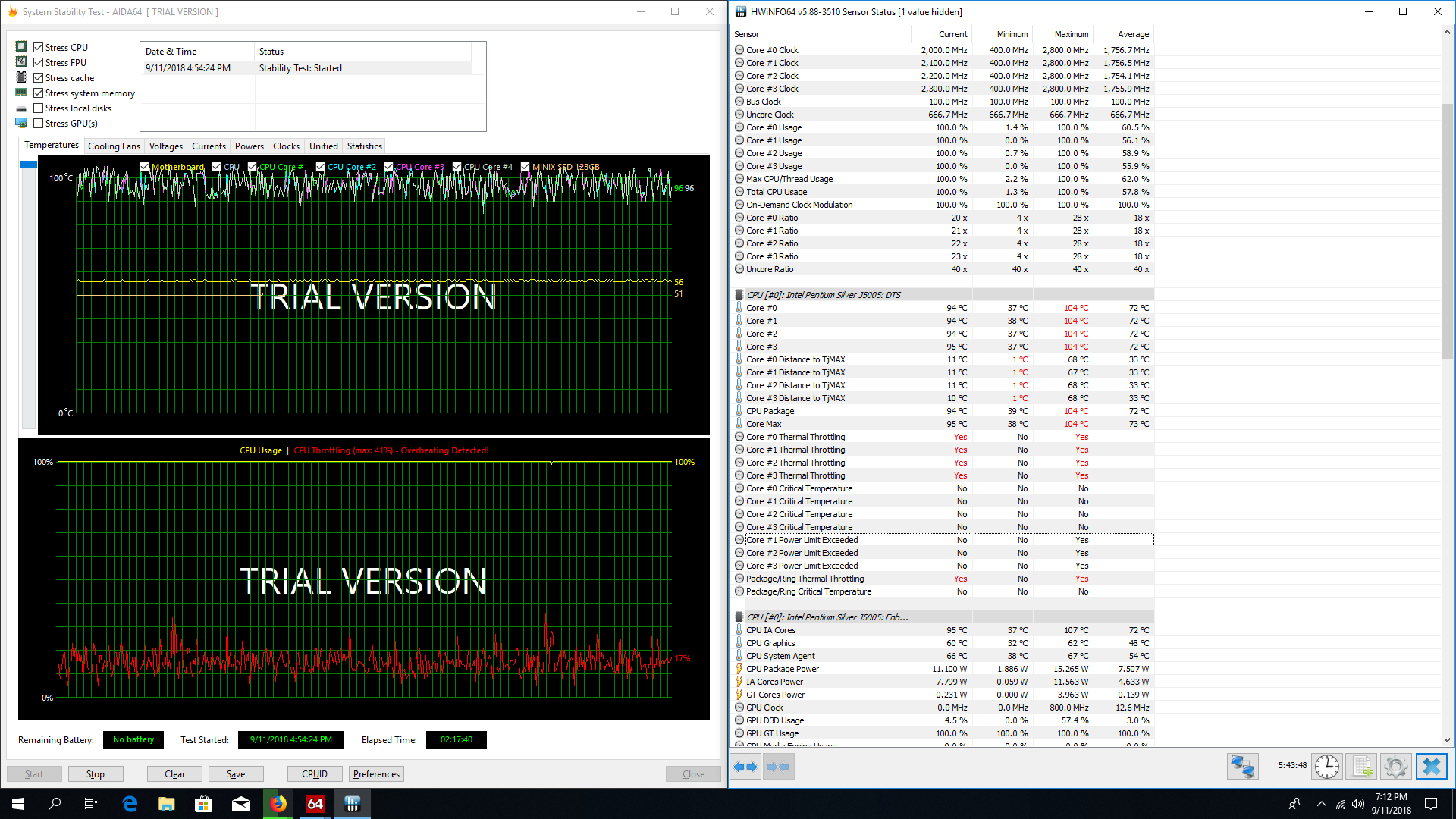The width and height of the screenshot is (1456, 819).
Task: Uncheck Stress system memory checkbox
Action: (38, 93)
